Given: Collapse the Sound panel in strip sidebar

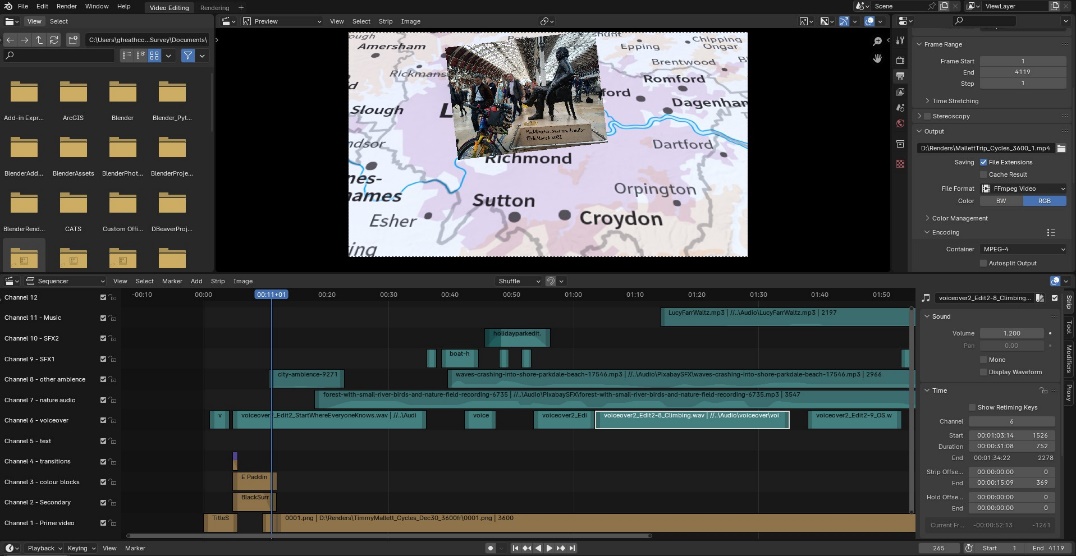Looking at the screenshot, I should [x=926, y=316].
